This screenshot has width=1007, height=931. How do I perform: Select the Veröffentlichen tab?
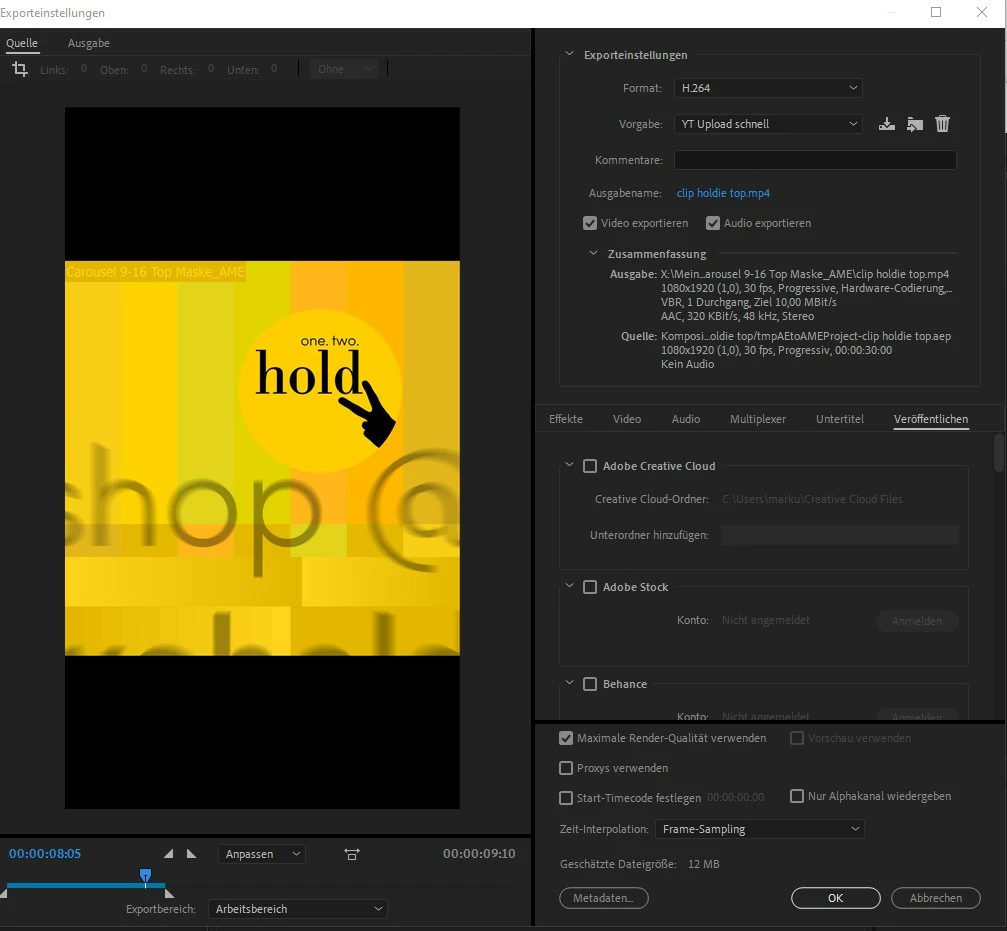coord(931,419)
